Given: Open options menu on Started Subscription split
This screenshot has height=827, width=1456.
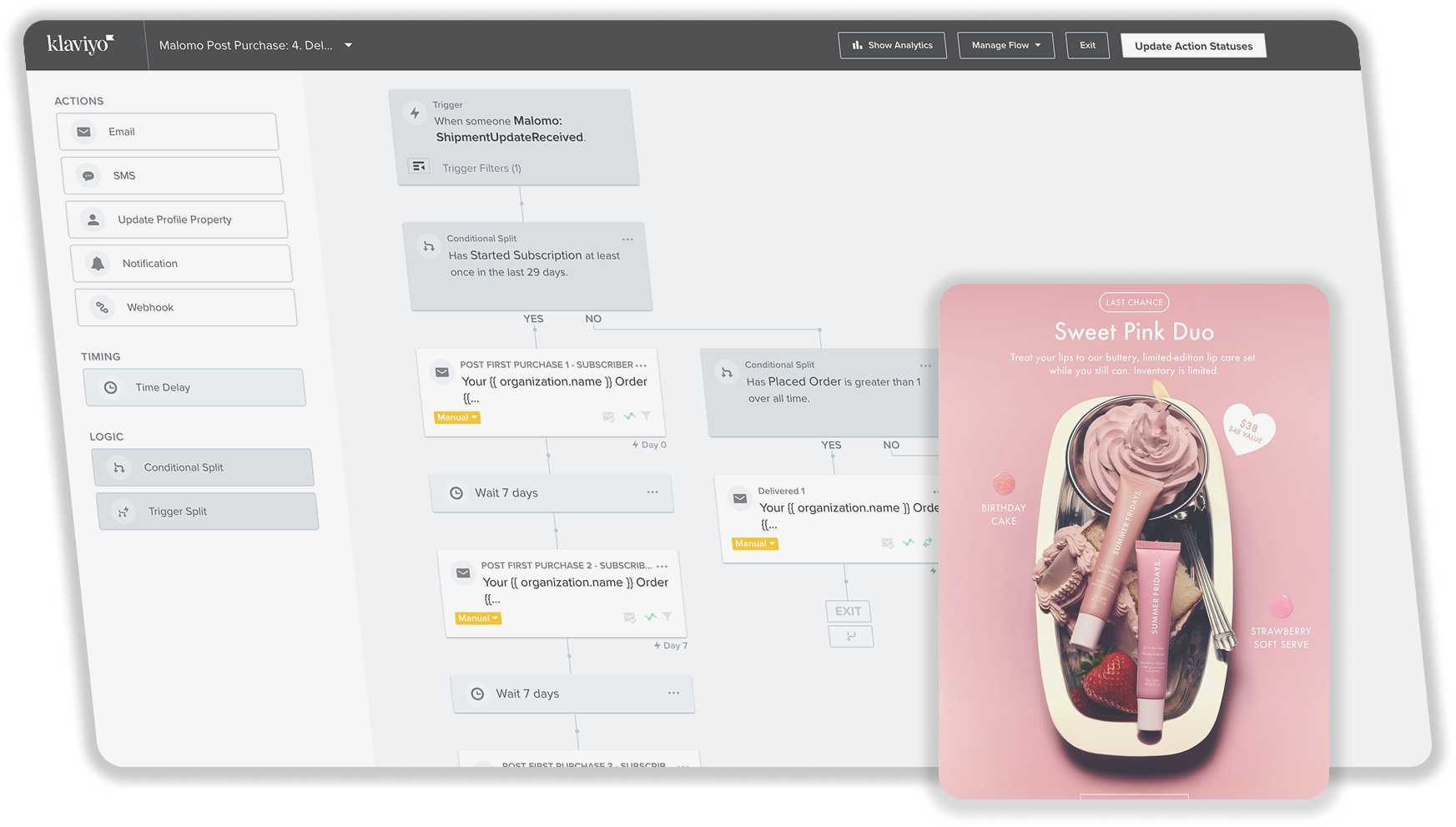Looking at the screenshot, I should click(x=627, y=240).
